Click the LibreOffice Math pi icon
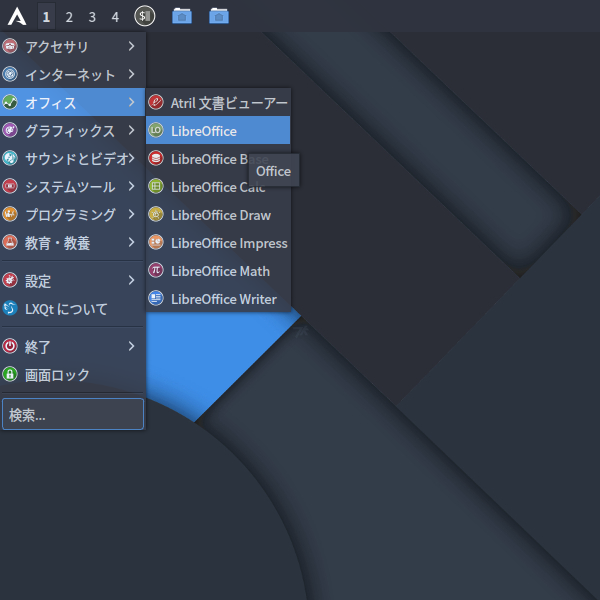Image resolution: width=600 pixels, height=600 pixels. (x=156, y=270)
